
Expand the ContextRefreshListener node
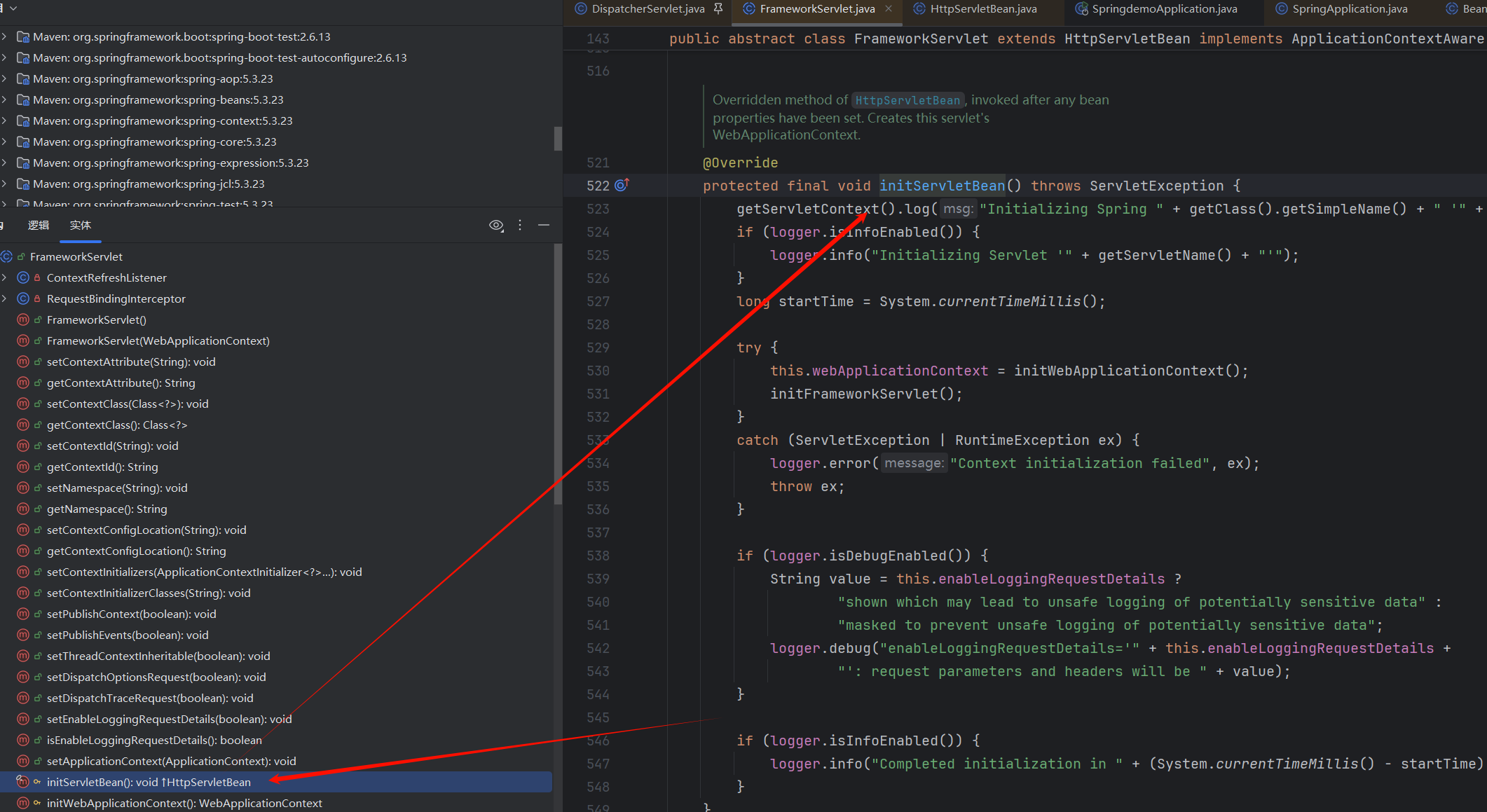coord(4,277)
